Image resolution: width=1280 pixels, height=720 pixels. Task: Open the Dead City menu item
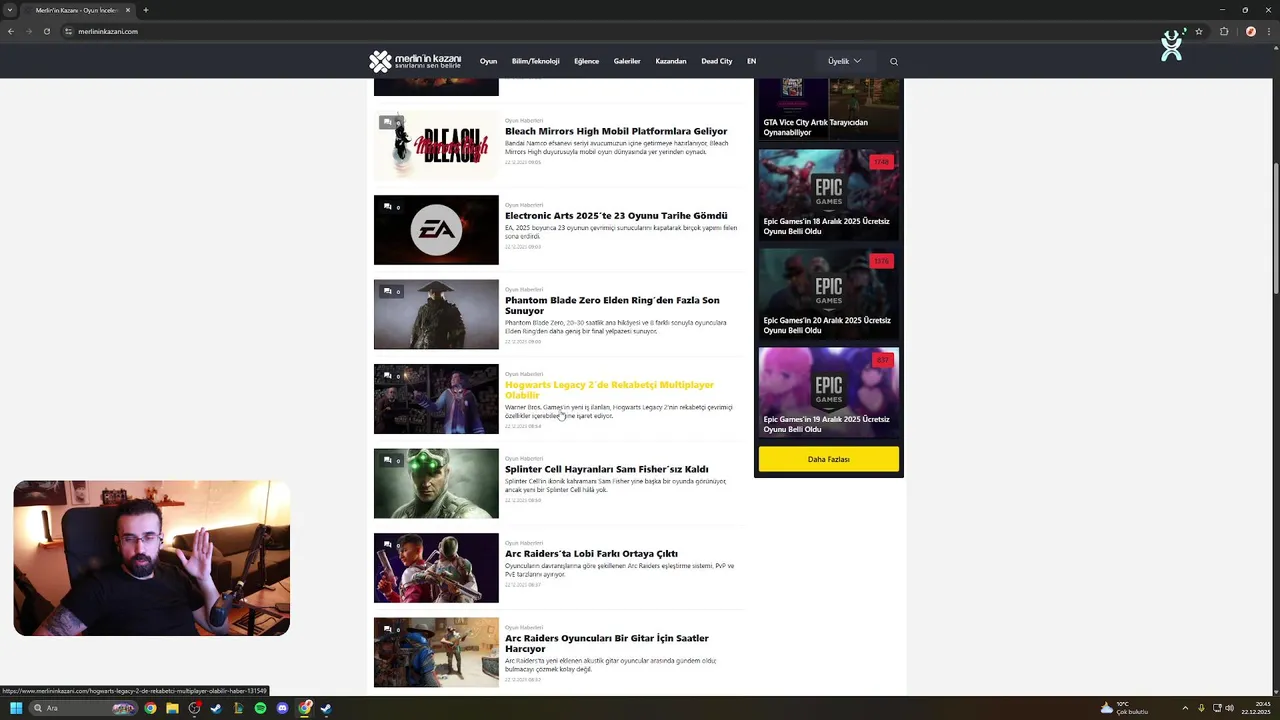(717, 61)
